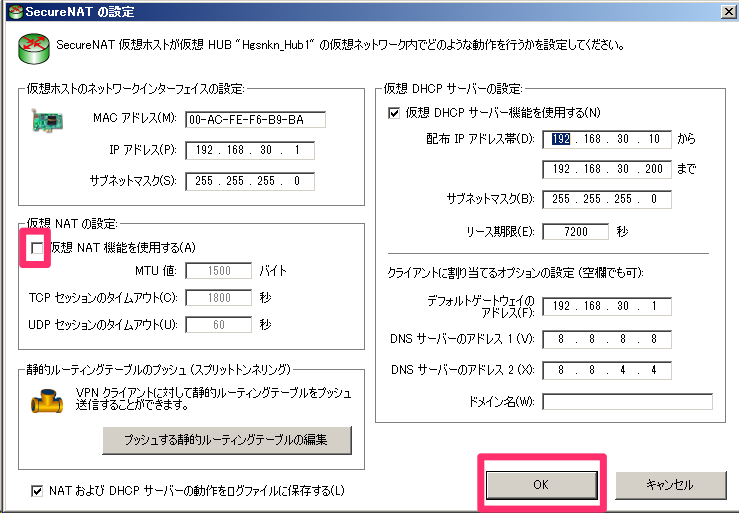Click the 仮想 DHCP サーバーの設定 group label
The height and width of the screenshot is (513, 739).
point(452,89)
